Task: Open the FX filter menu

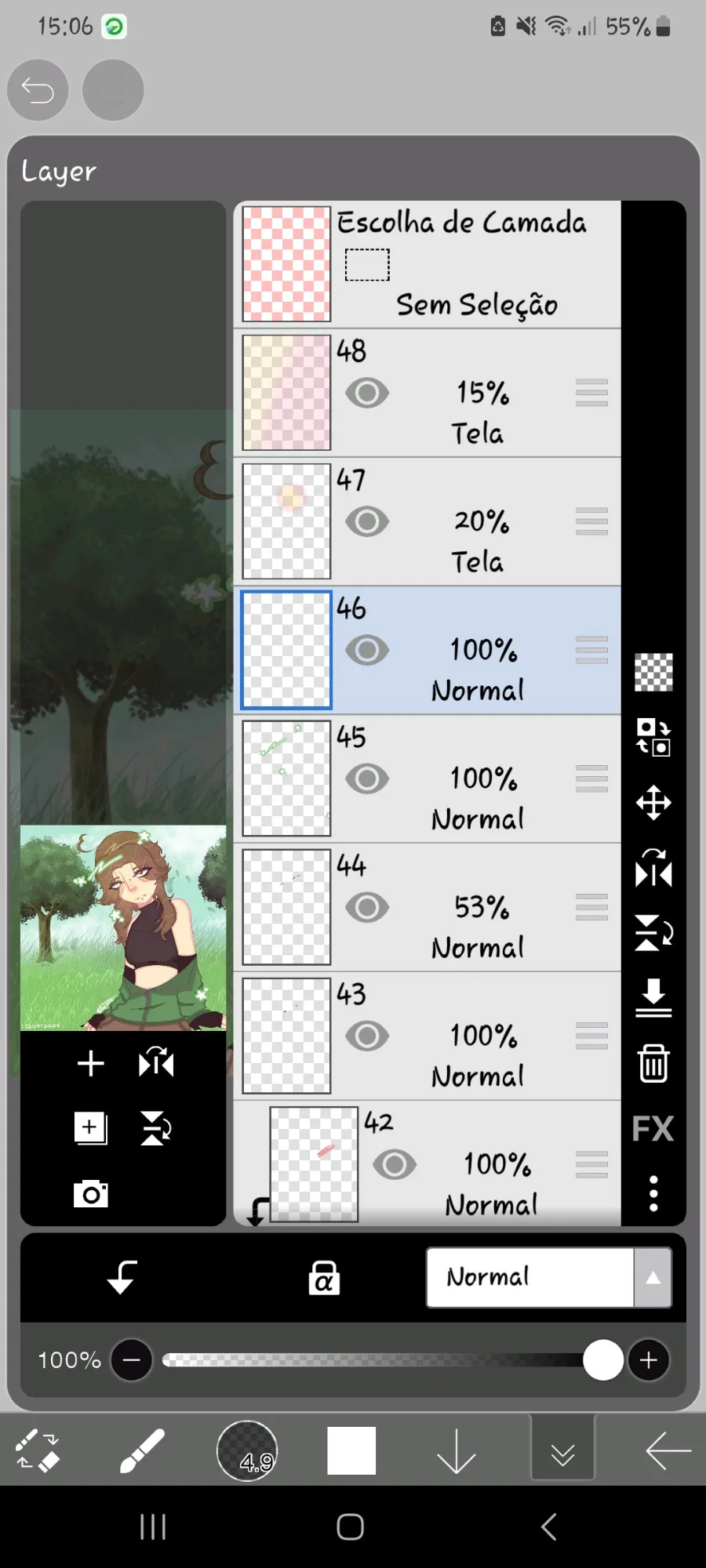Action: click(653, 1129)
